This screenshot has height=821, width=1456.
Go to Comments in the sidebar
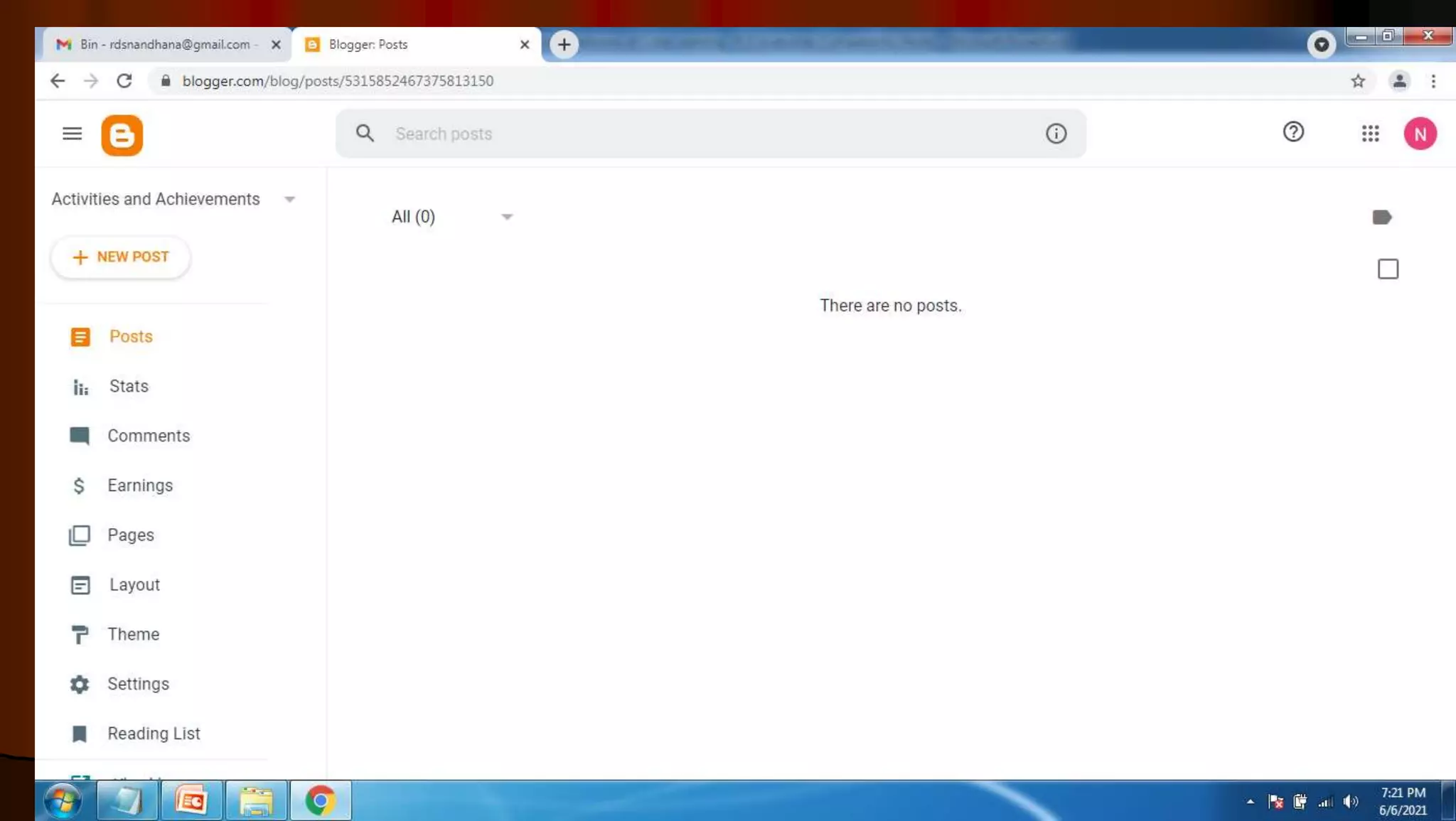[x=148, y=436]
